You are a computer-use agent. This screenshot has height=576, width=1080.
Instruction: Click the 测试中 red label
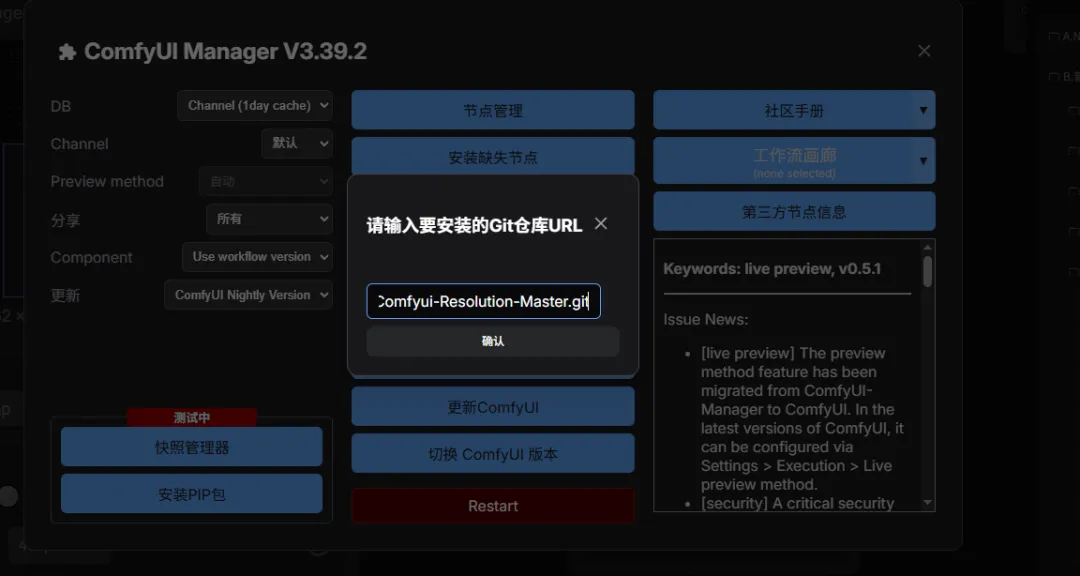[191, 418]
